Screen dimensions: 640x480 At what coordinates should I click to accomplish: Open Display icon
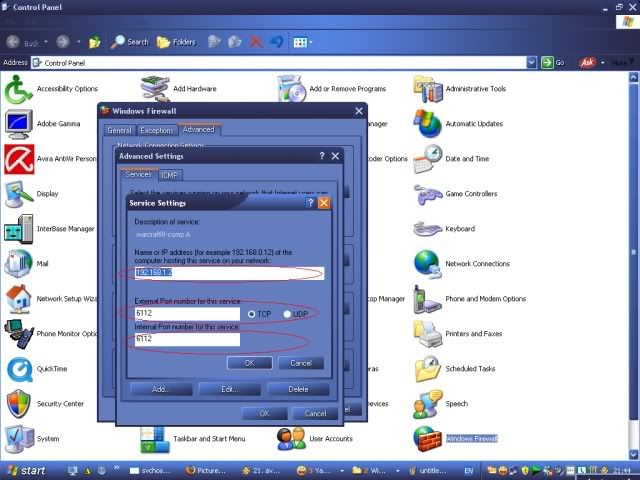click(x=18, y=194)
